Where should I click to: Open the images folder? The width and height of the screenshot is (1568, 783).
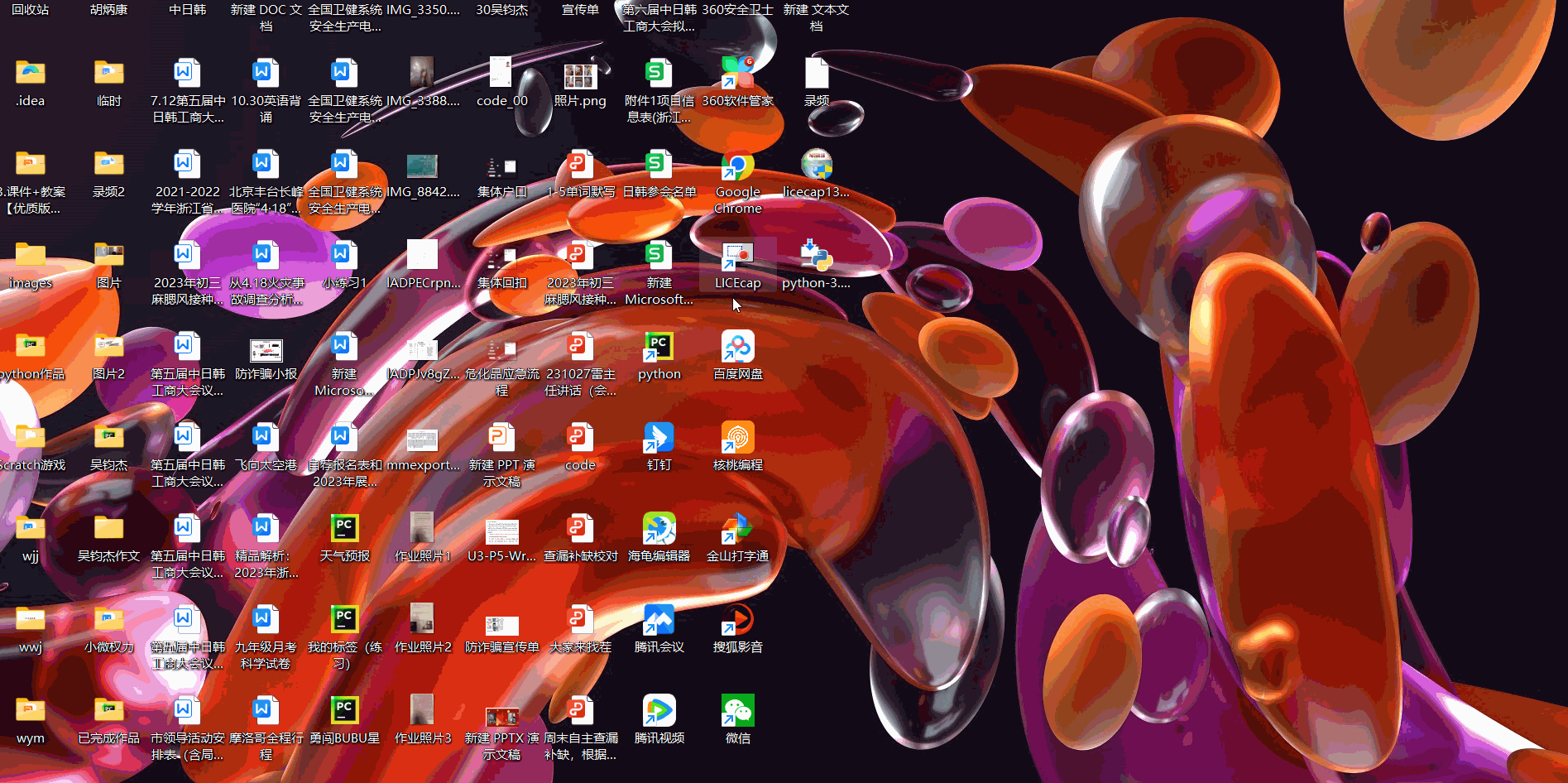[x=31, y=256]
